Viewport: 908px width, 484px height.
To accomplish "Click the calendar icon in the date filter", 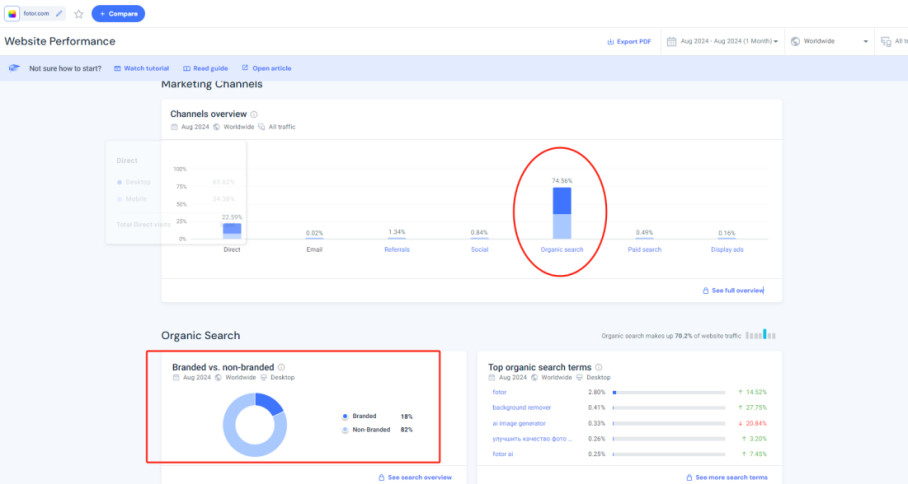I will click(x=673, y=41).
